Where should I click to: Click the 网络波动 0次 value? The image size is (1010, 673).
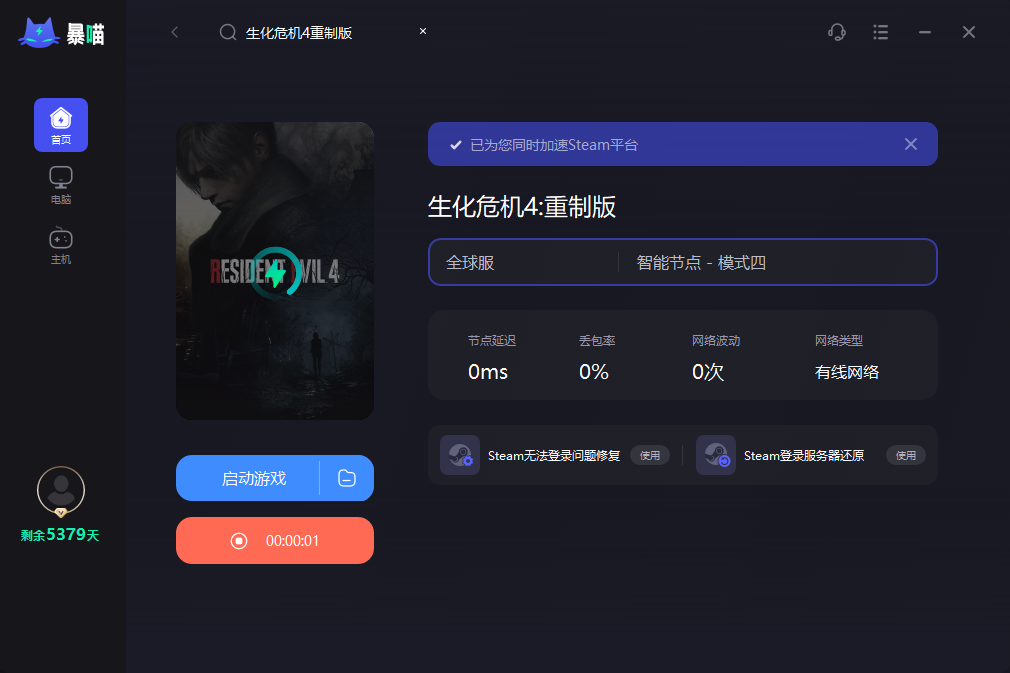708,372
